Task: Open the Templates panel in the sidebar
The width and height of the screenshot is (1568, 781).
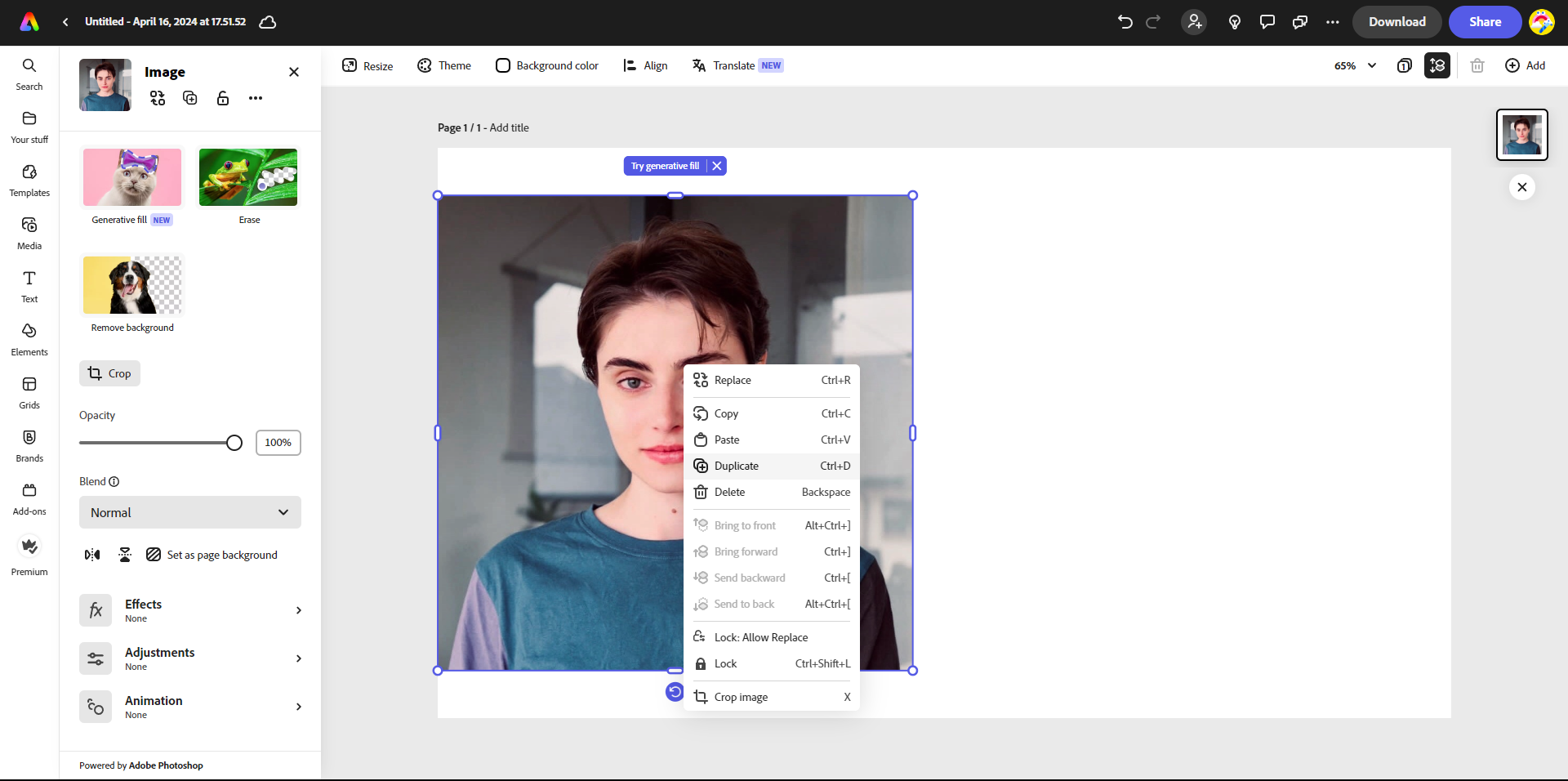Action: coord(29,181)
